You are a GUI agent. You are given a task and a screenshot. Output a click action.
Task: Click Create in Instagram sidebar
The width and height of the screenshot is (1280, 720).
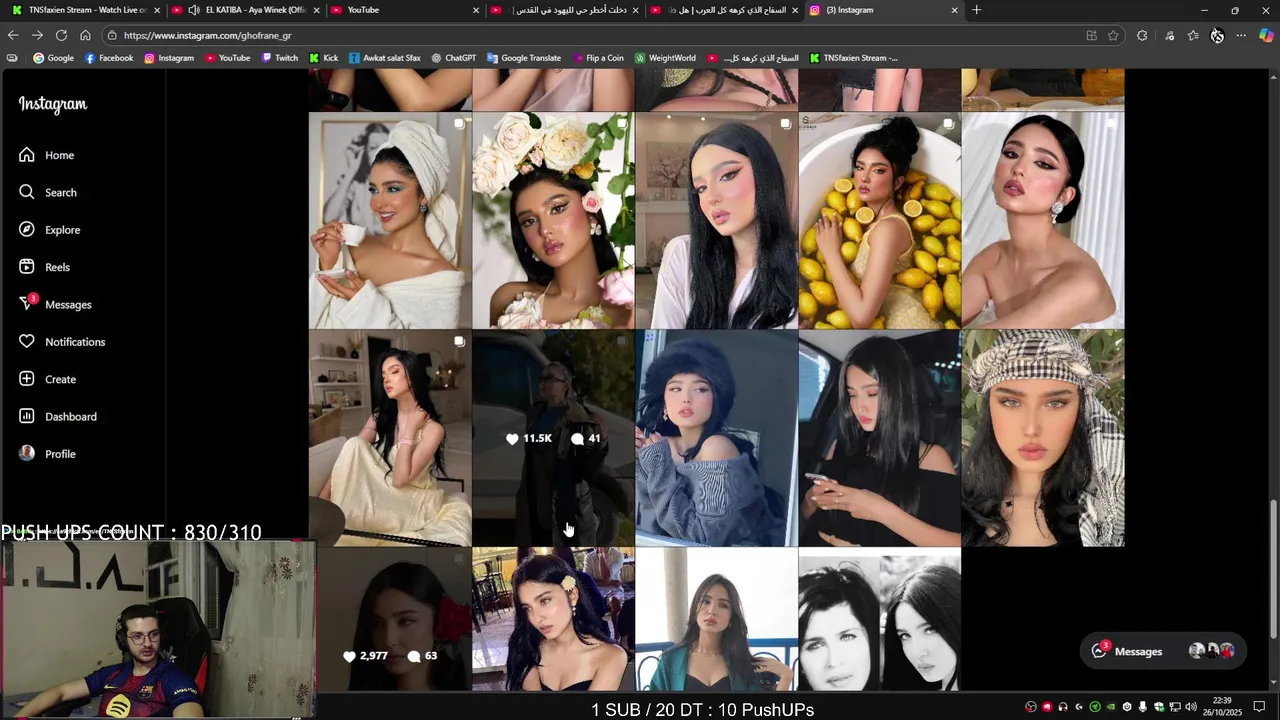[x=47, y=379]
